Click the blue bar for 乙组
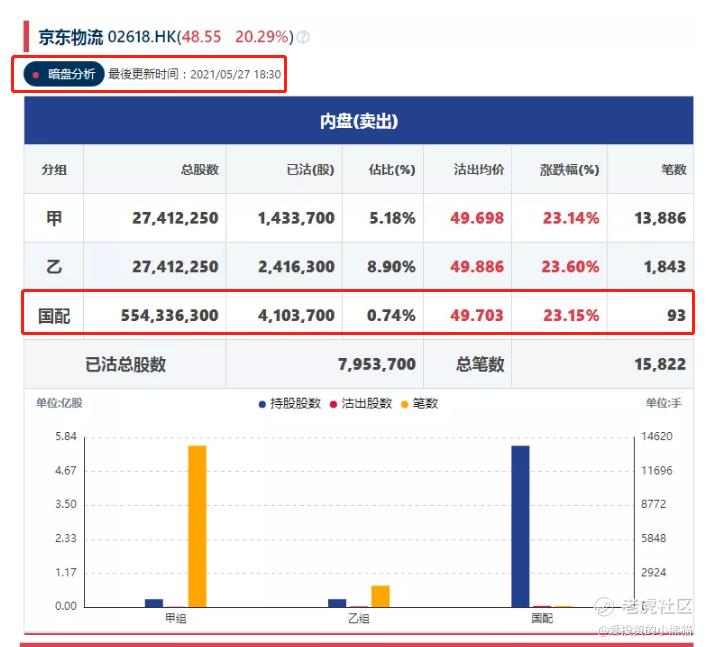This screenshot has height=647, width=706. tap(337, 603)
